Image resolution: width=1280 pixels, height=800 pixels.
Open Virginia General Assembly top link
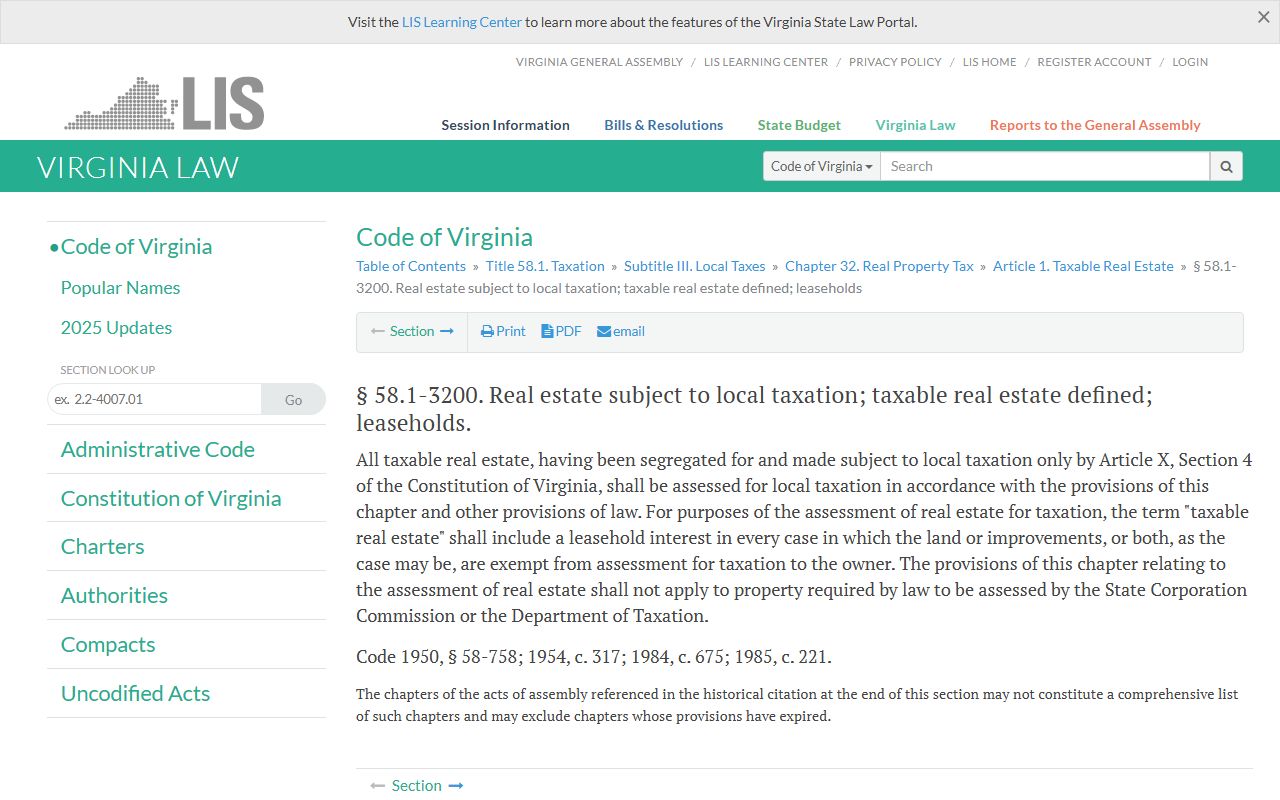pyautogui.click(x=599, y=62)
